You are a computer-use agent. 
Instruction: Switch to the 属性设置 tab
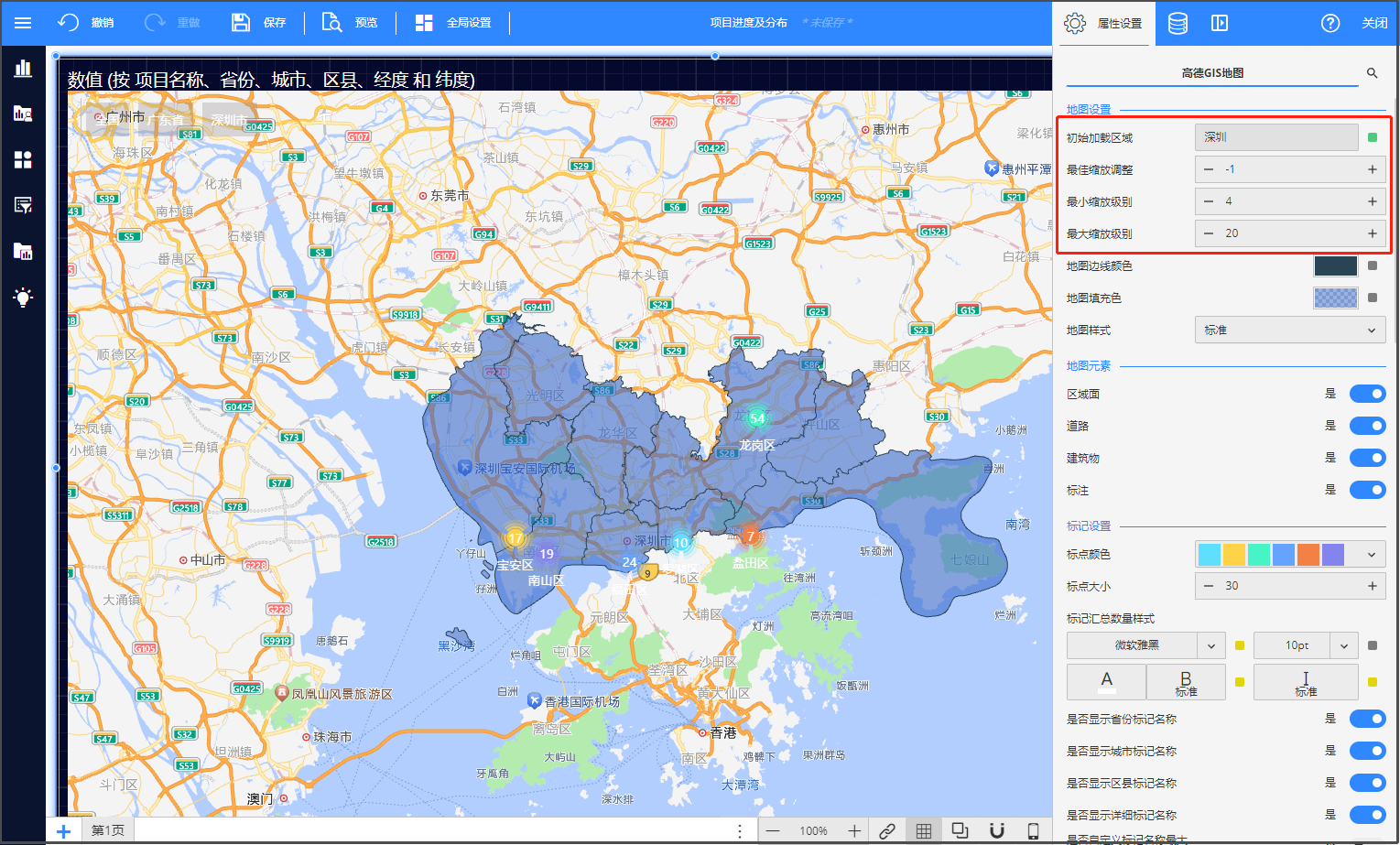click(1103, 23)
